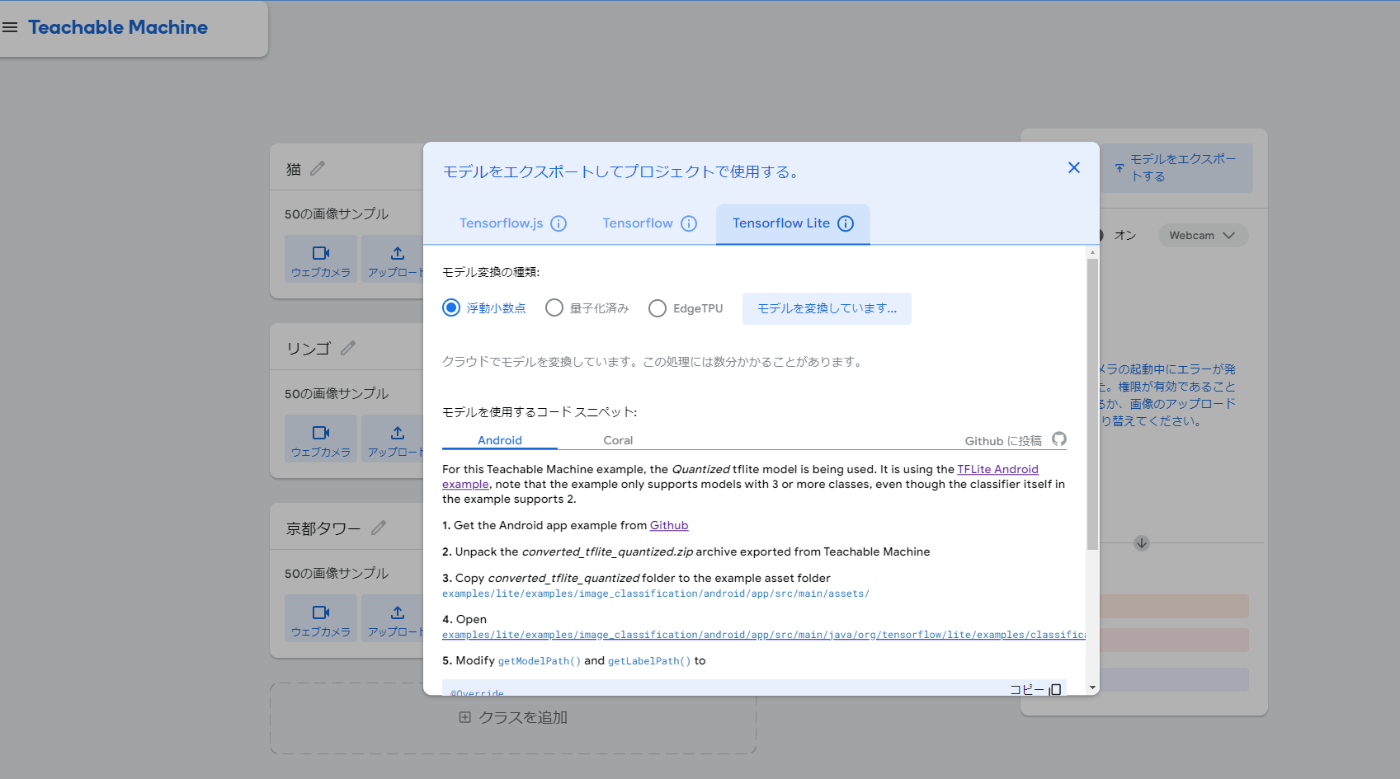Click the upload button in the 京都タワー class
The width and height of the screenshot is (1400, 779).
pyautogui.click(x=392, y=619)
